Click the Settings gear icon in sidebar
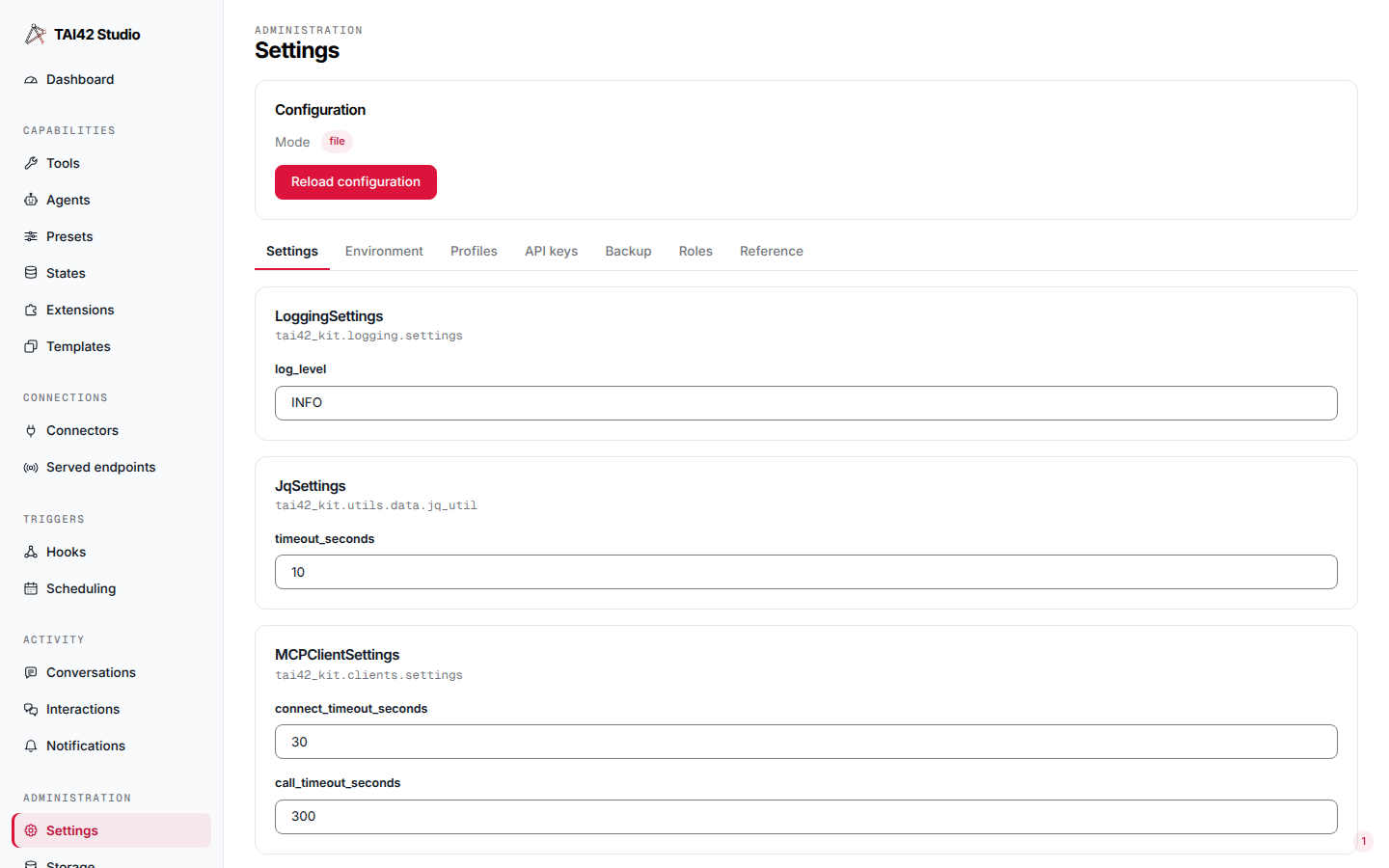This screenshot has height=868, width=1389. [31, 831]
